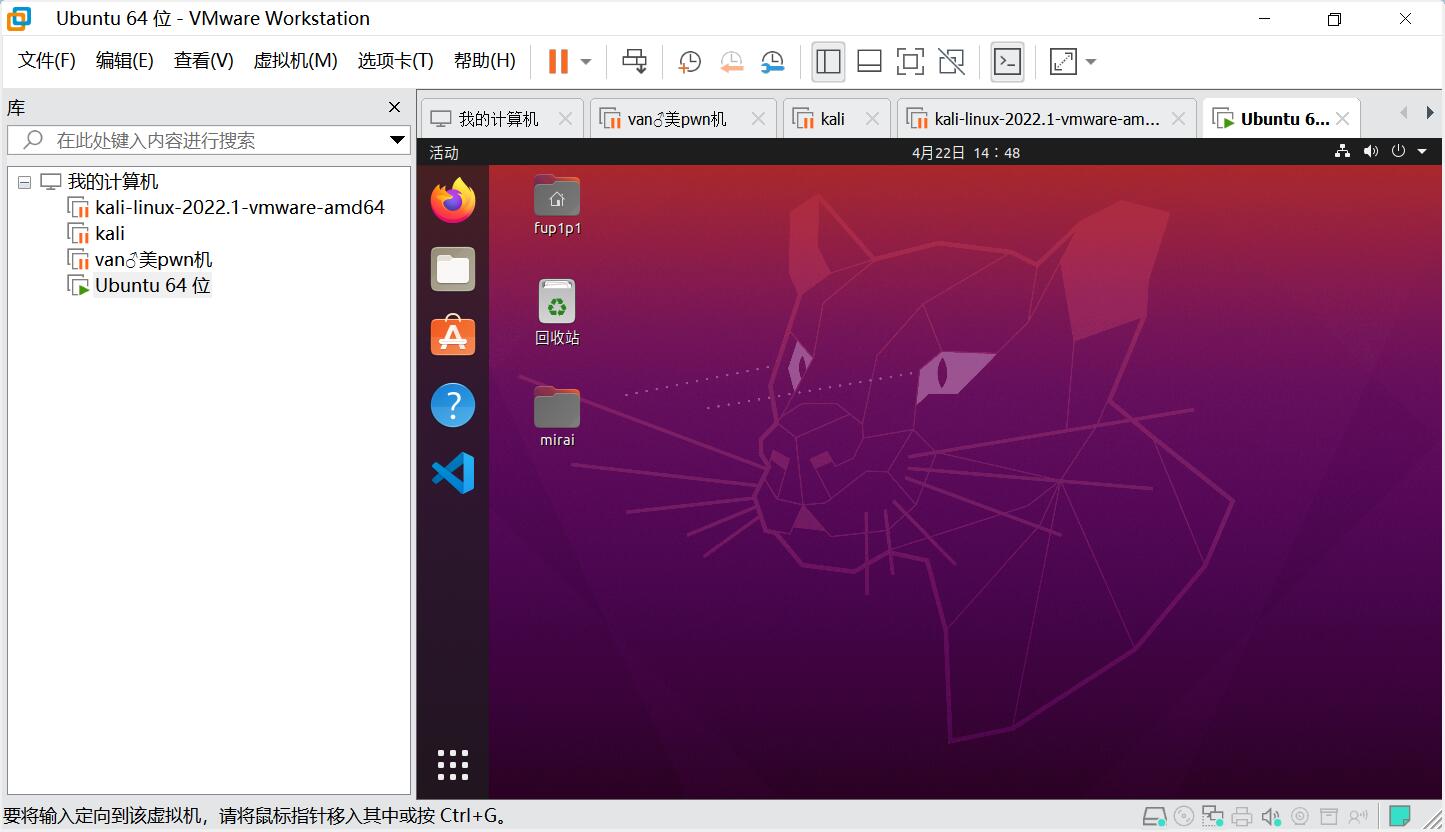1445x832 pixels.
Task: Toggle the console view button
Action: (x=1007, y=62)
